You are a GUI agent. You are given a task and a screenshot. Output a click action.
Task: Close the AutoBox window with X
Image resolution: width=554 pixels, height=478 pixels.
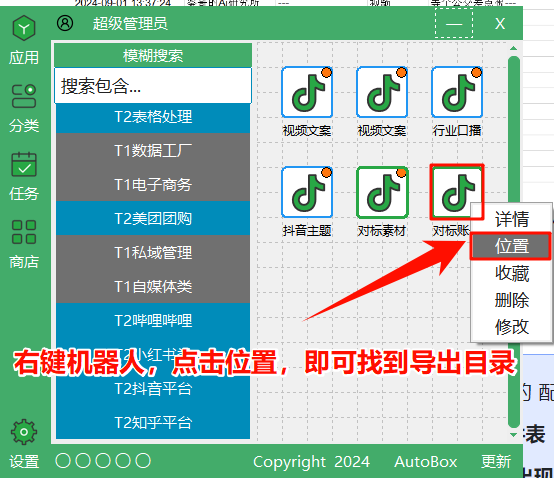click(x=500, y=24)
